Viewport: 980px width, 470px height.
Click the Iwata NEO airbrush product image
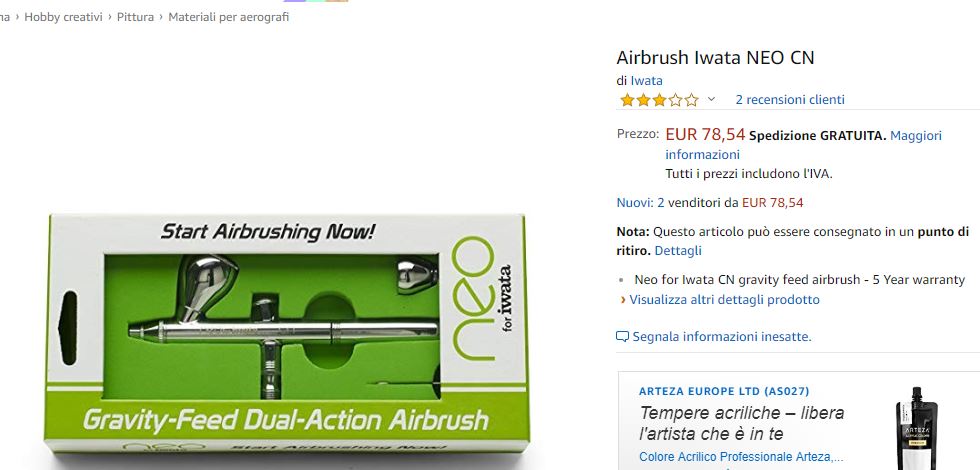point(286,334)
